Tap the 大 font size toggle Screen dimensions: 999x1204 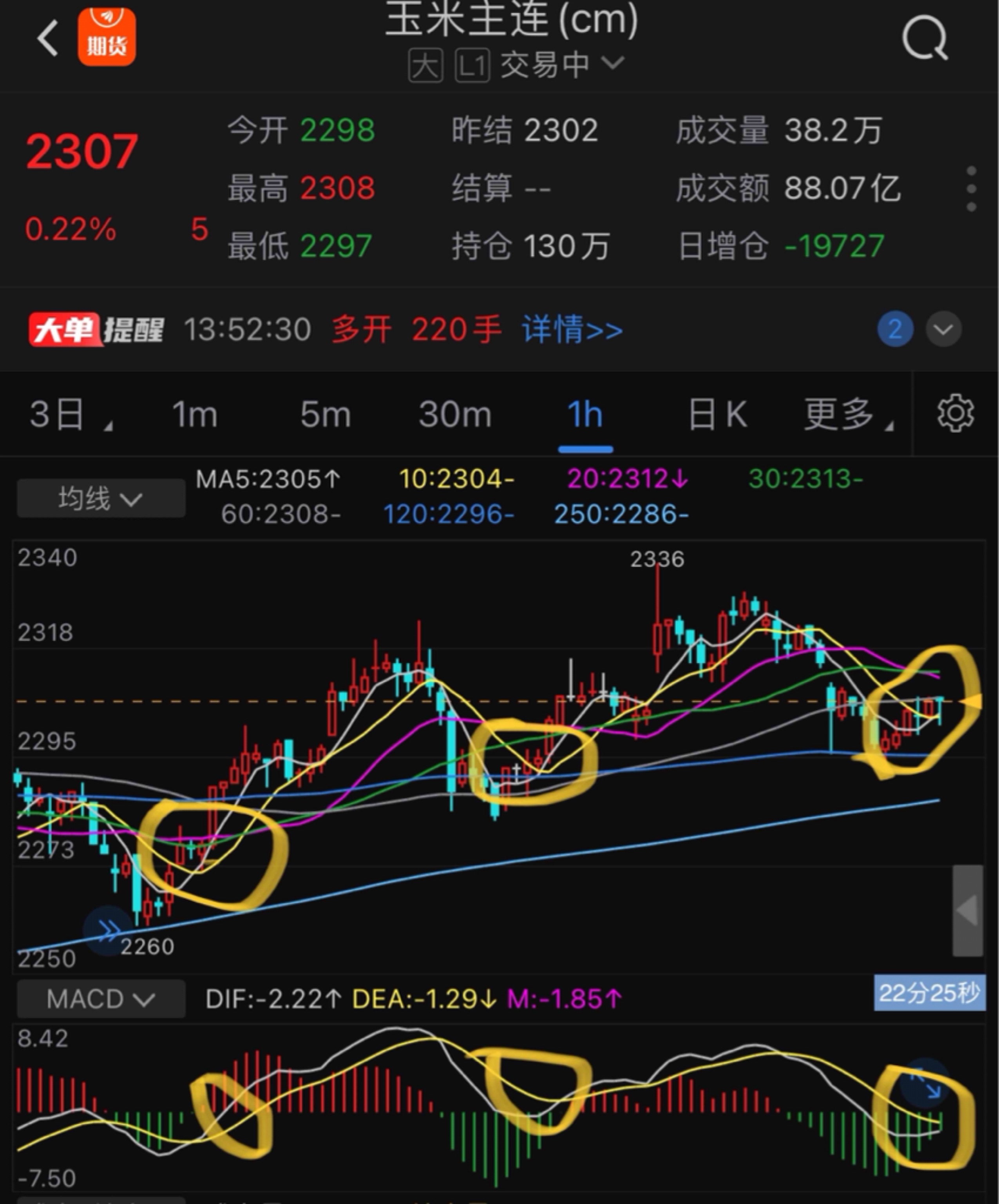pyautogui.click(x=425, y=65)
